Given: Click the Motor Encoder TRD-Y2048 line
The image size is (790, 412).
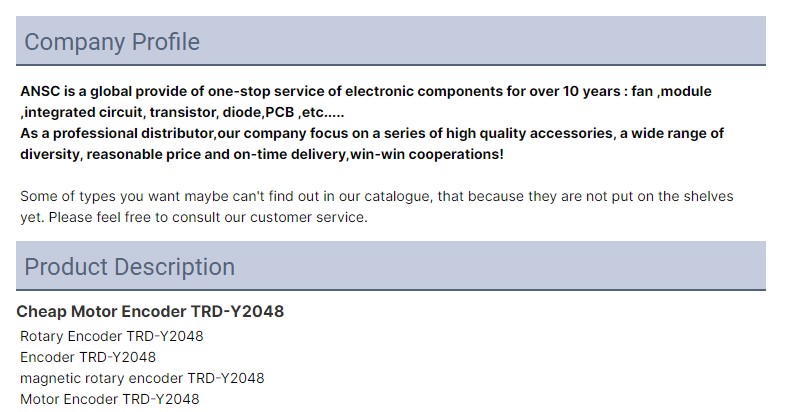Looking at the screenshot, I should pyautogui.click(x=109, y=399).
